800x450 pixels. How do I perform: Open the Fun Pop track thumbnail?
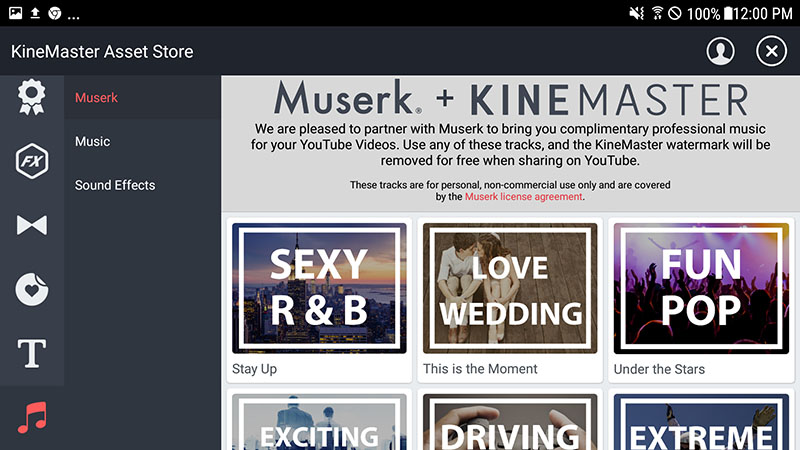click(701, 288)
